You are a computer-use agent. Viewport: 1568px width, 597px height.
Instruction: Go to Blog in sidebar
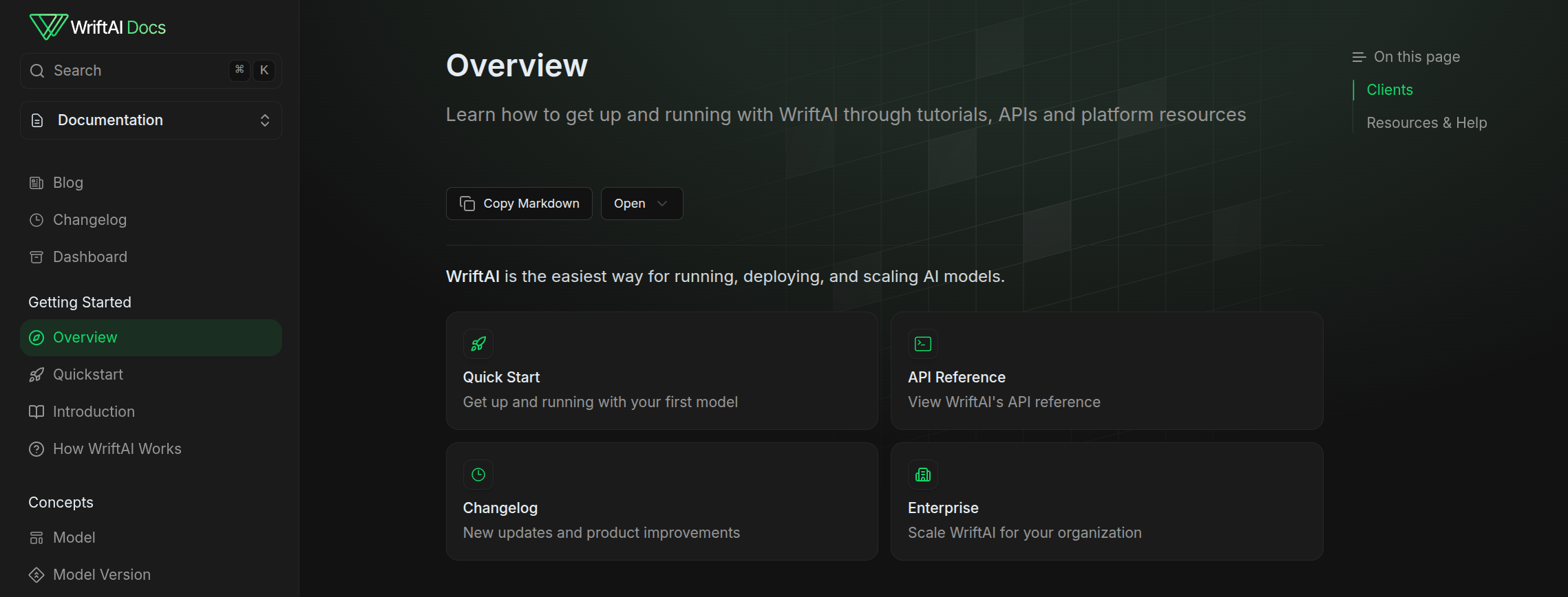(x=151, y=183)
